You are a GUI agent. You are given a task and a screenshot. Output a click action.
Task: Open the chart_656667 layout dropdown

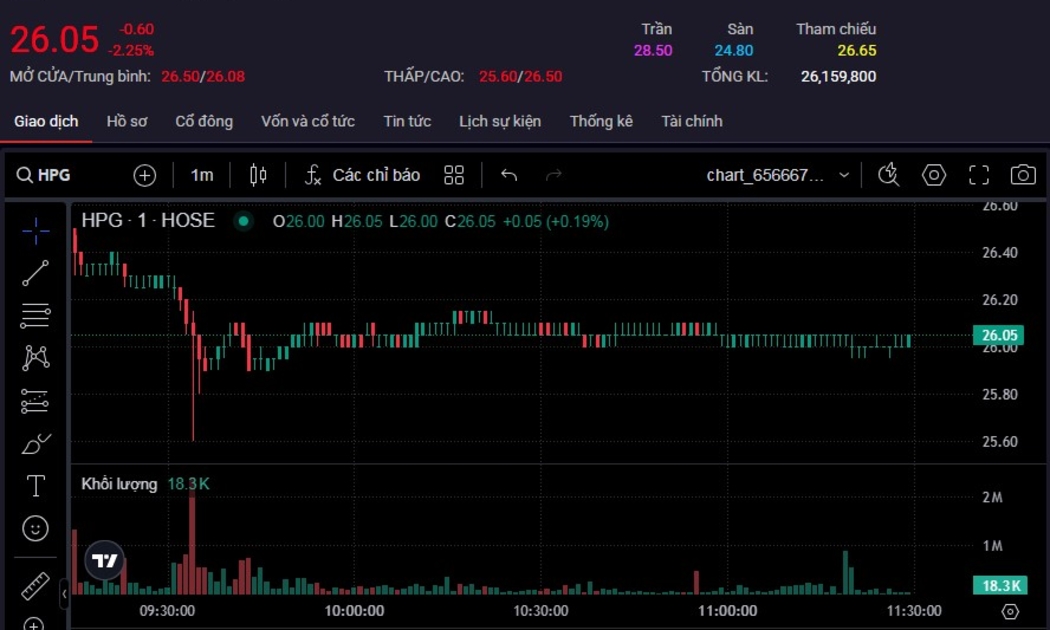777,175
